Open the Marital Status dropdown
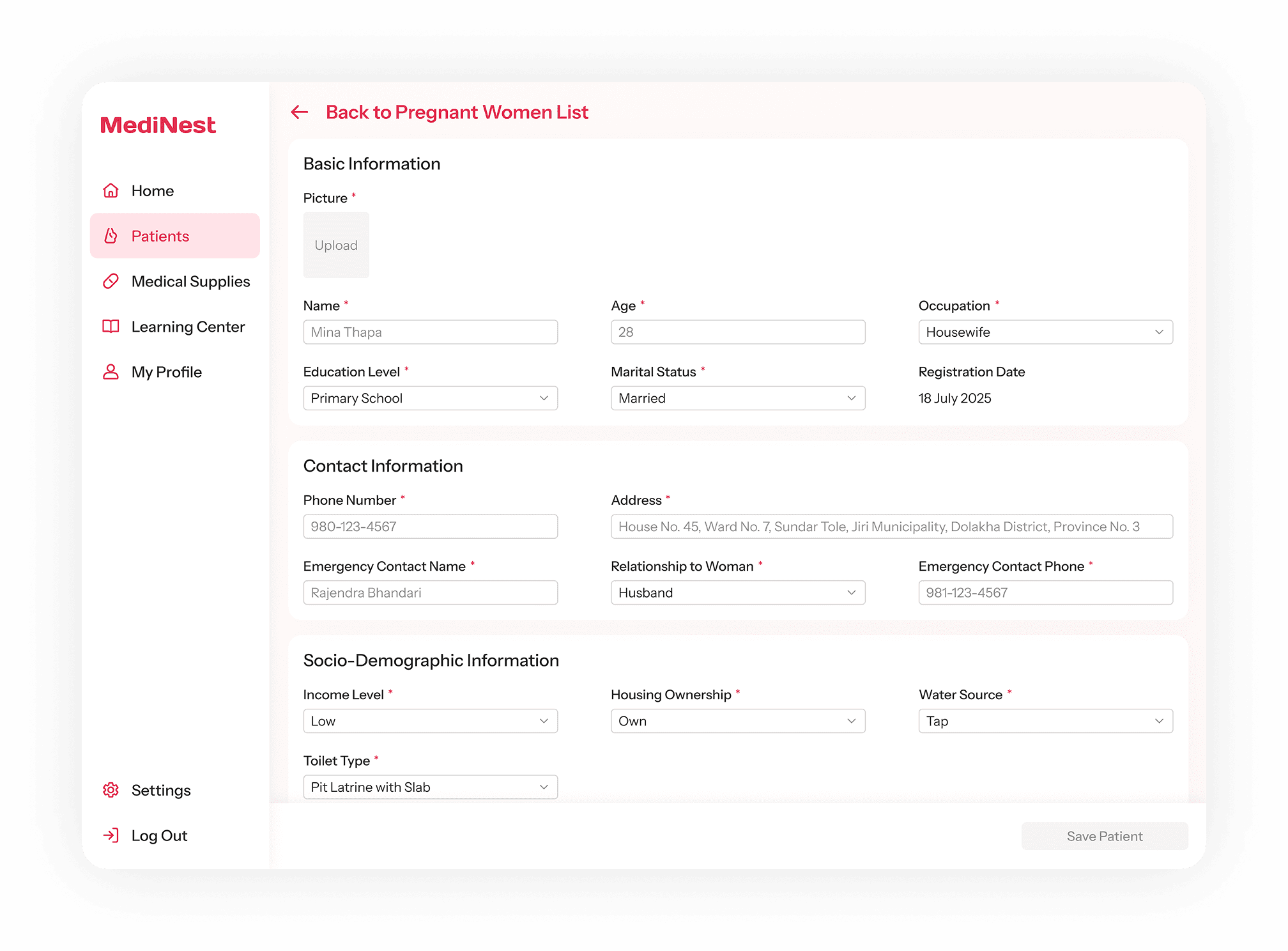This screenshot has height=951, width=1288. [x=737, y=398]
